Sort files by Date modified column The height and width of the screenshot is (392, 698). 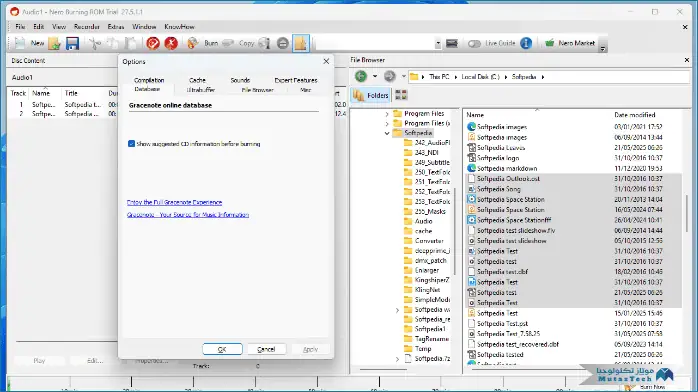point(635,115)
